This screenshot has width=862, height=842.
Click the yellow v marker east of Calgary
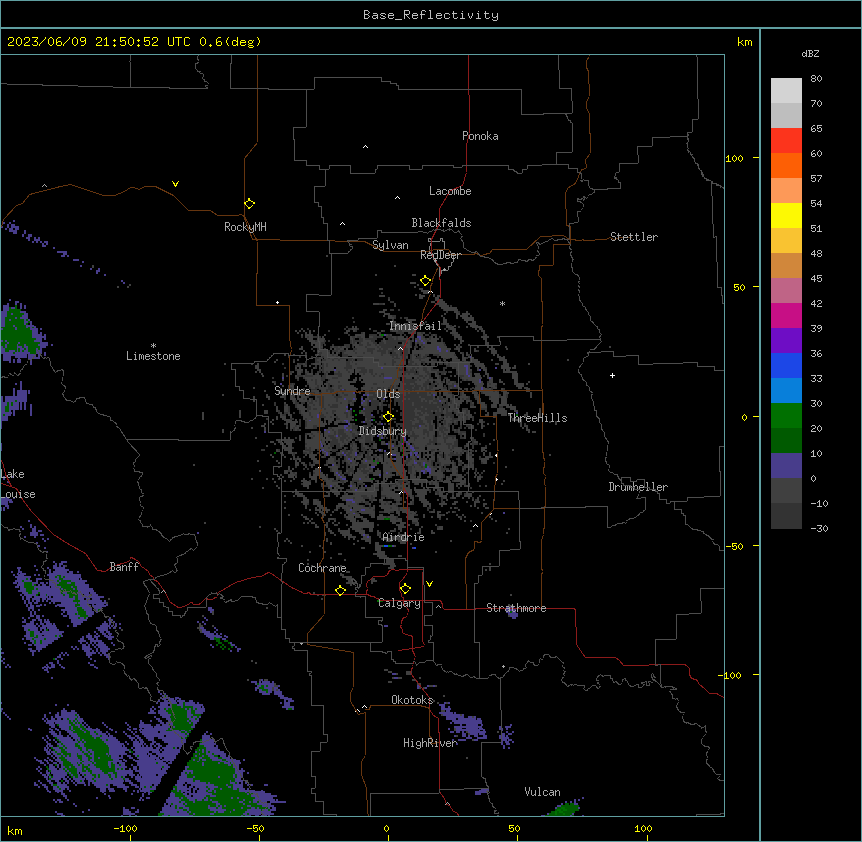[x=429, y=584]
